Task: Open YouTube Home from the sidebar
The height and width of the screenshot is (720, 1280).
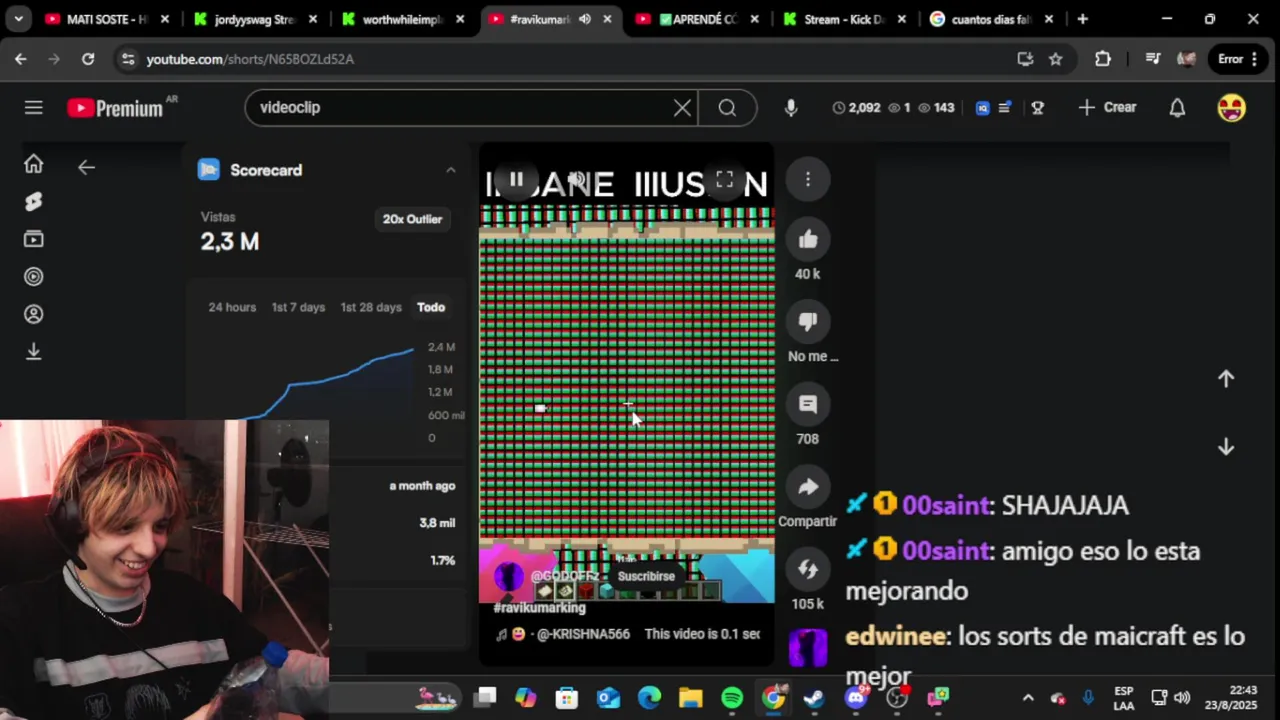Action: coord(33,164)
